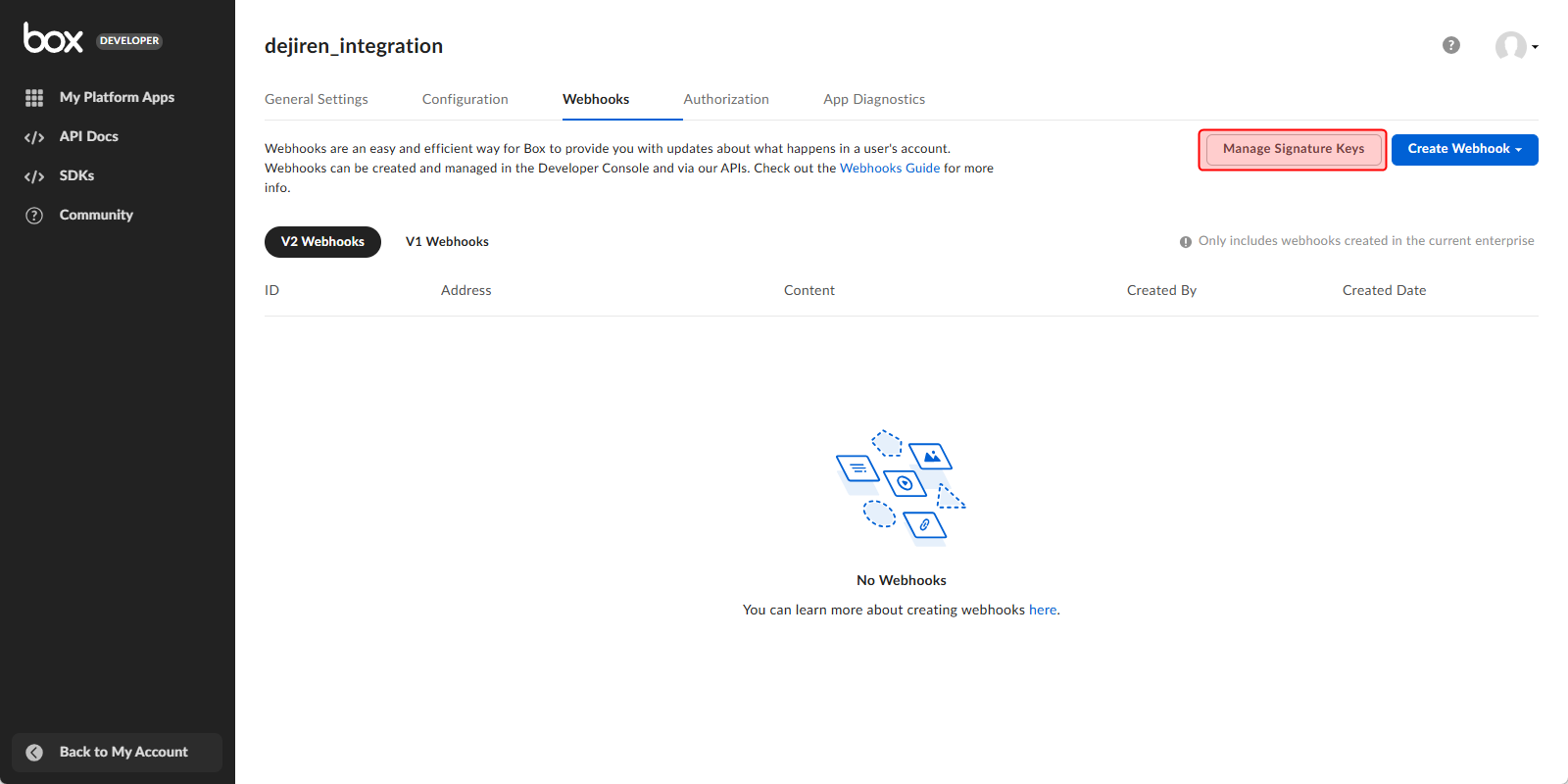Click the API Docs code icon
The width and height of the screenshot is (1568, 784).
(x=34, y=137)
